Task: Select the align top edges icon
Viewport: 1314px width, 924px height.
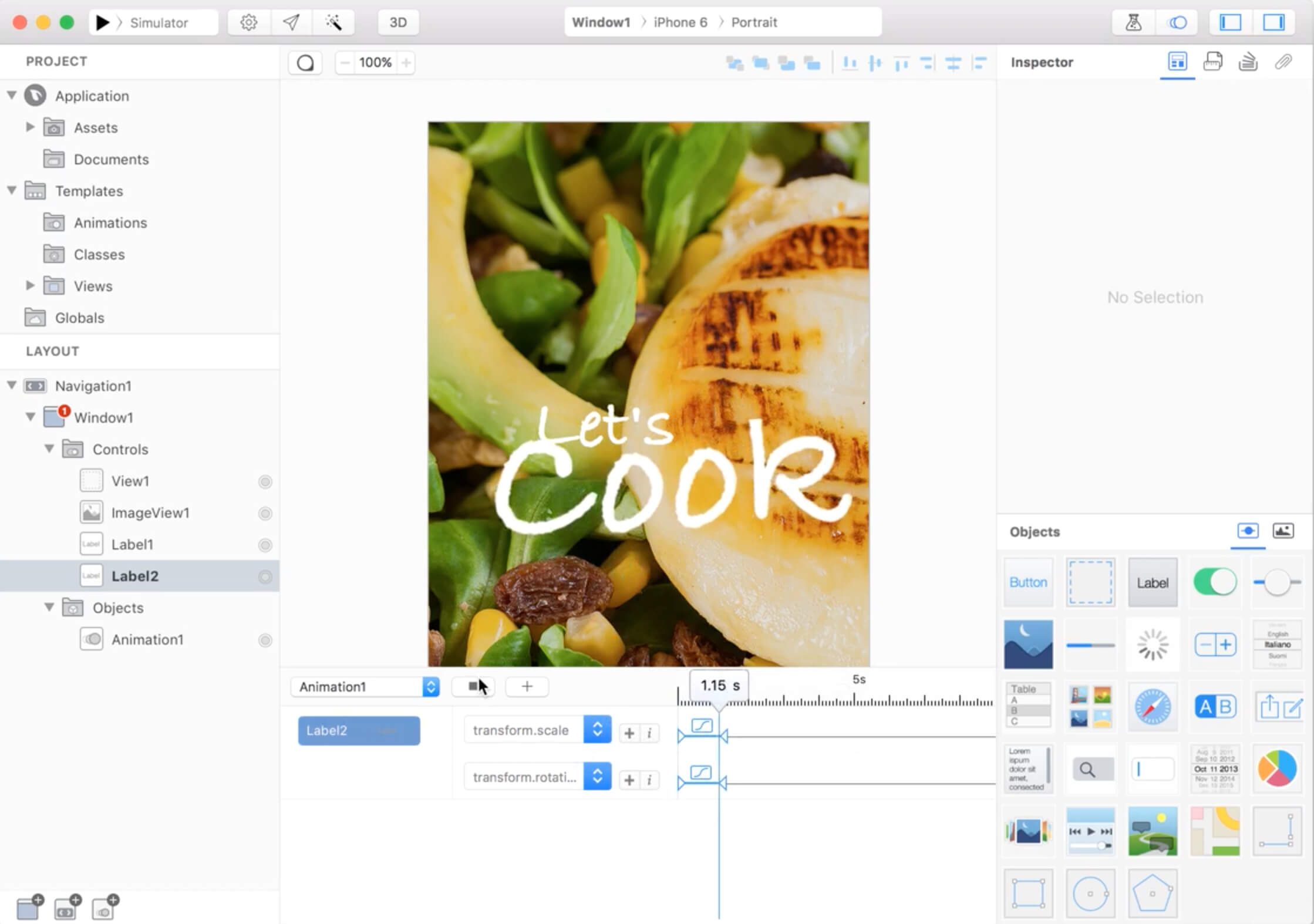Action: (901, 62)
